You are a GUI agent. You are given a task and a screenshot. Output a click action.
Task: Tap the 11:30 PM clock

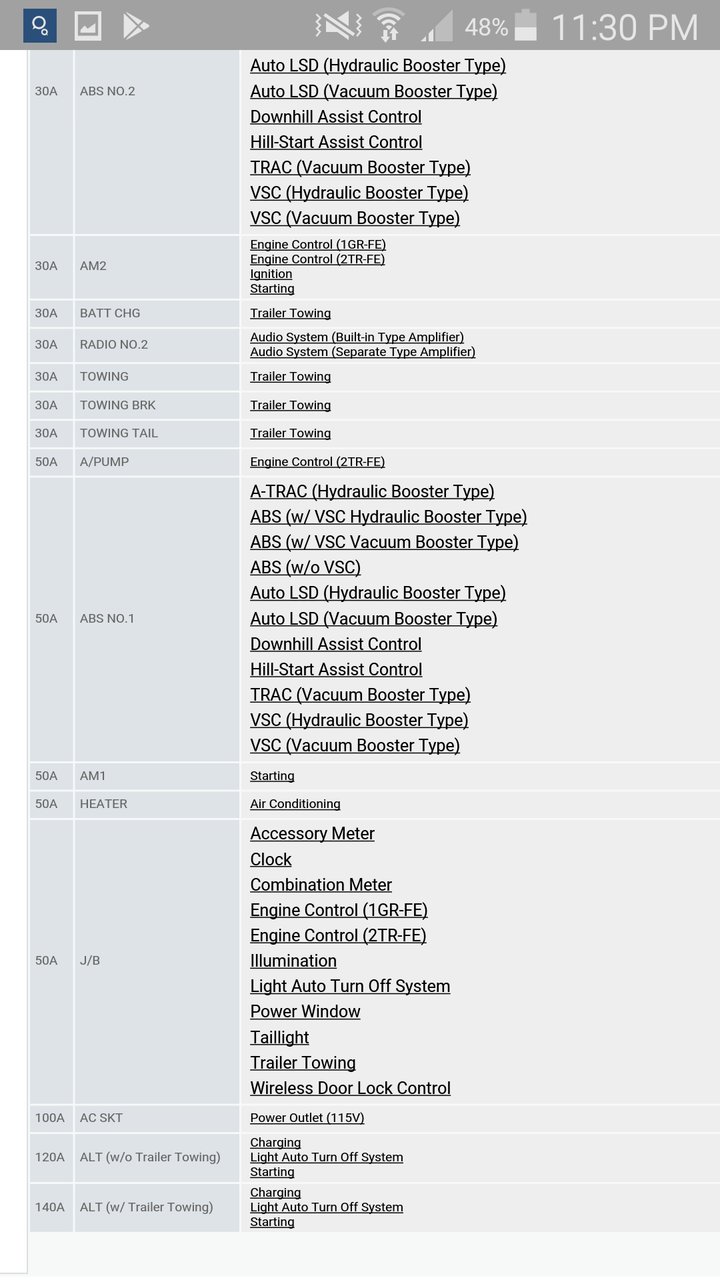coord(625,27)
